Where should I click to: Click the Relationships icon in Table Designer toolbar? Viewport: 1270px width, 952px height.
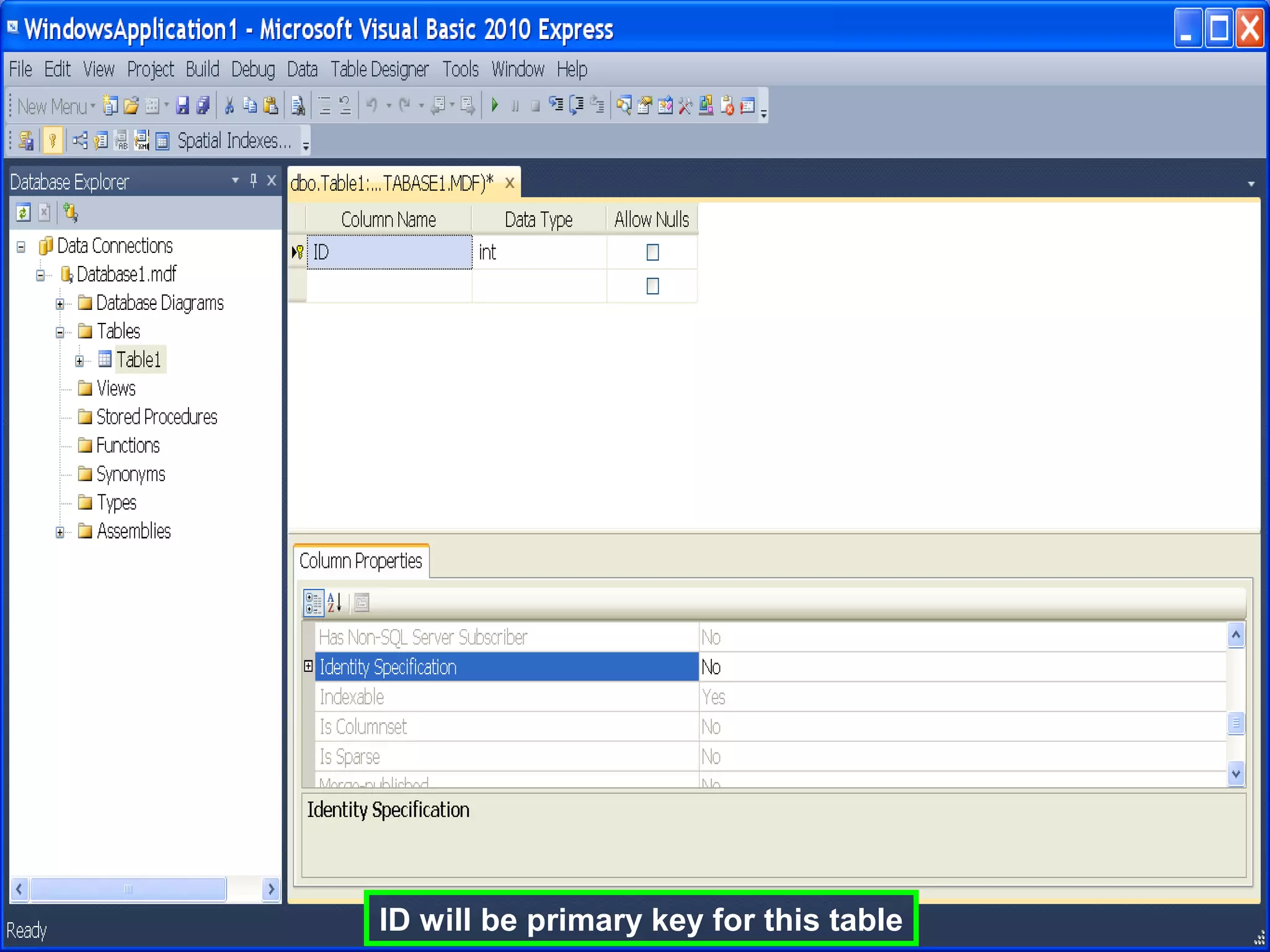[79, 141]
